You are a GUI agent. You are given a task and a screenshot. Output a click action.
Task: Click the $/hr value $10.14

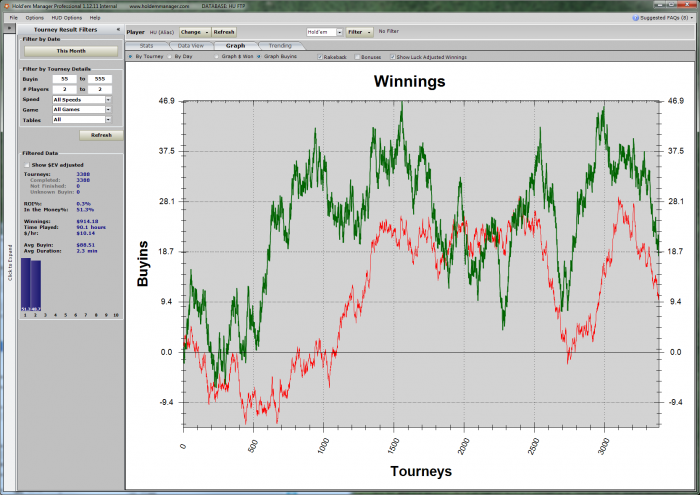(86, 233)
